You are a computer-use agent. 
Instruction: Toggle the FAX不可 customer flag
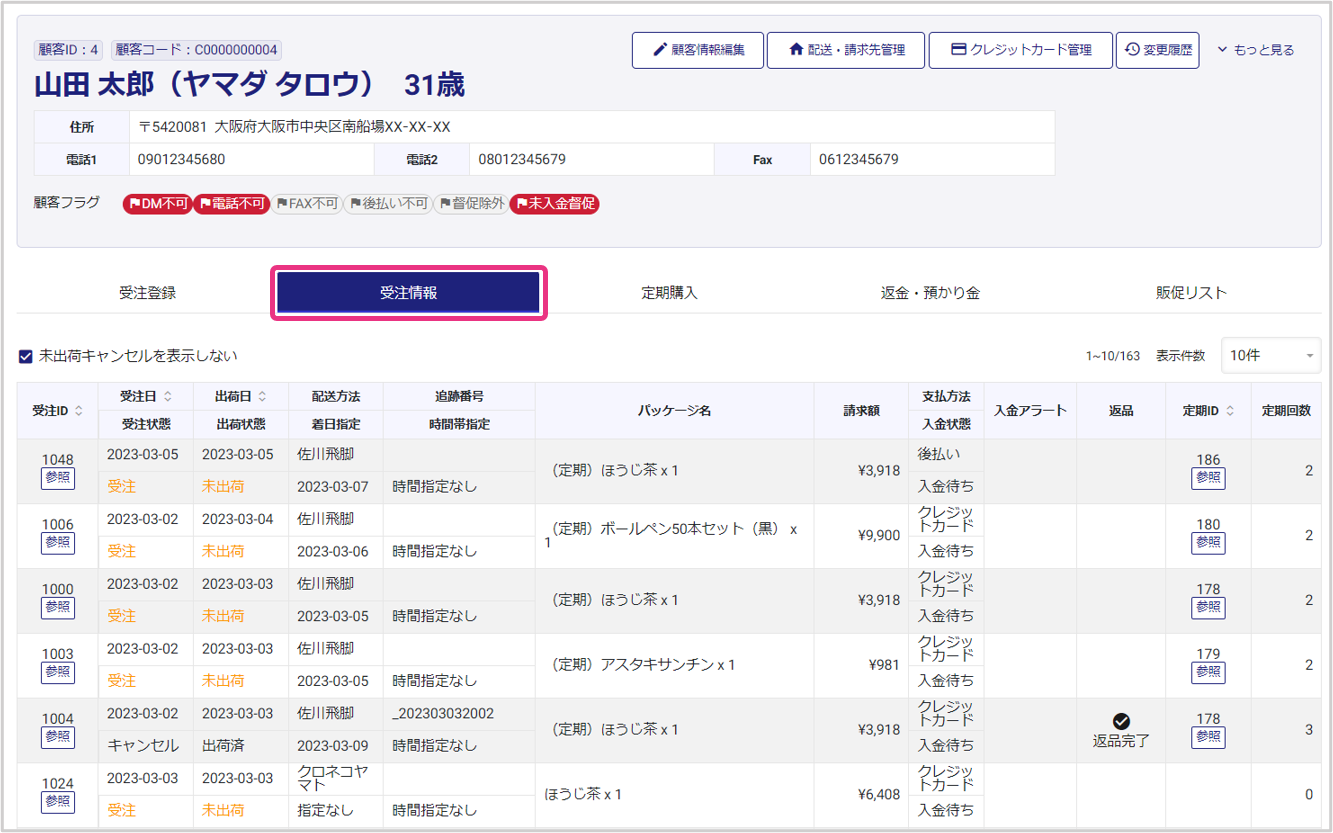tap(306, 204)
